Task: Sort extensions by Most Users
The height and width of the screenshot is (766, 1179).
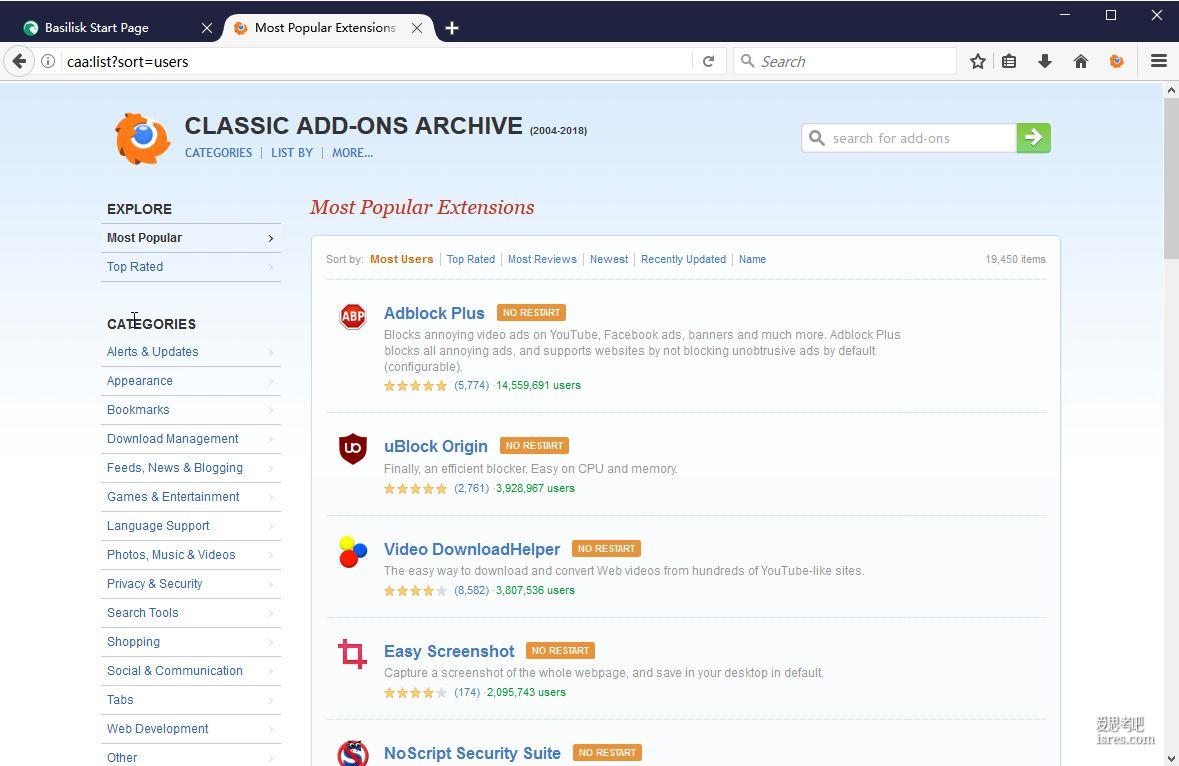Action: [x=402, y=259]
